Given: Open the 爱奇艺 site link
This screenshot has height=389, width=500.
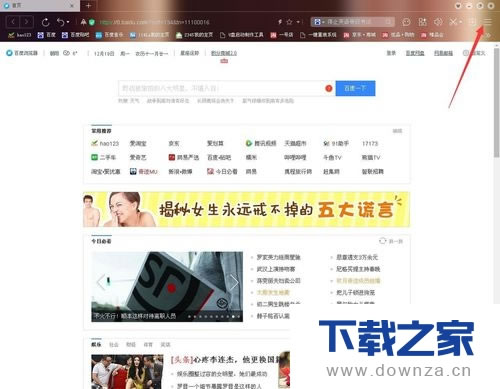Looking at the screenshot, I should pyautogui.click(x=138, y=157).
